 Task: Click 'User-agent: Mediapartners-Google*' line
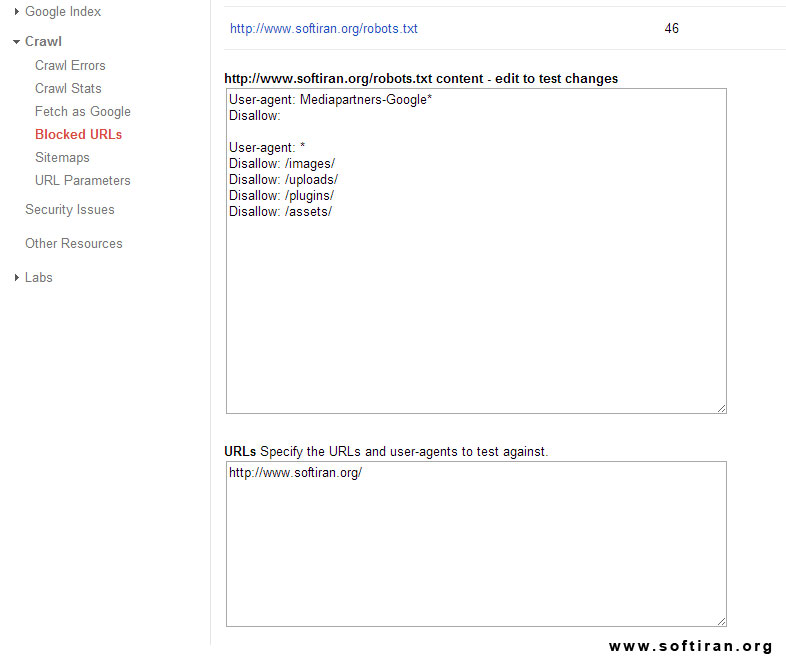click(330, 100)
